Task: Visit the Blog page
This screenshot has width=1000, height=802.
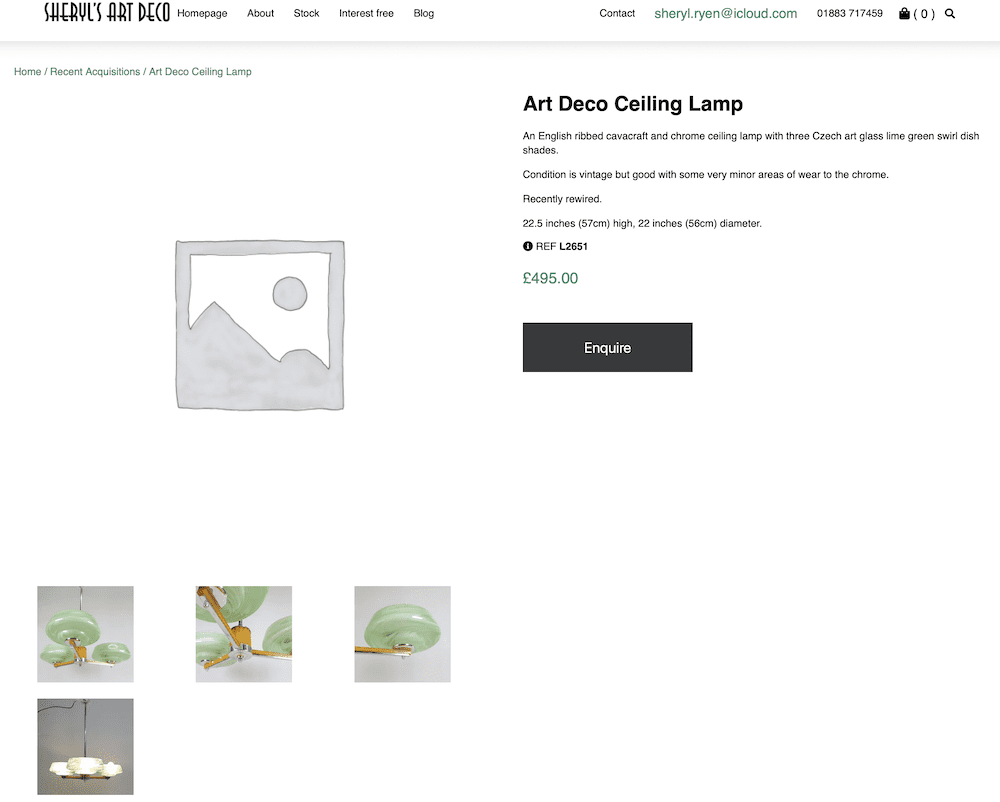Action: 424,14
